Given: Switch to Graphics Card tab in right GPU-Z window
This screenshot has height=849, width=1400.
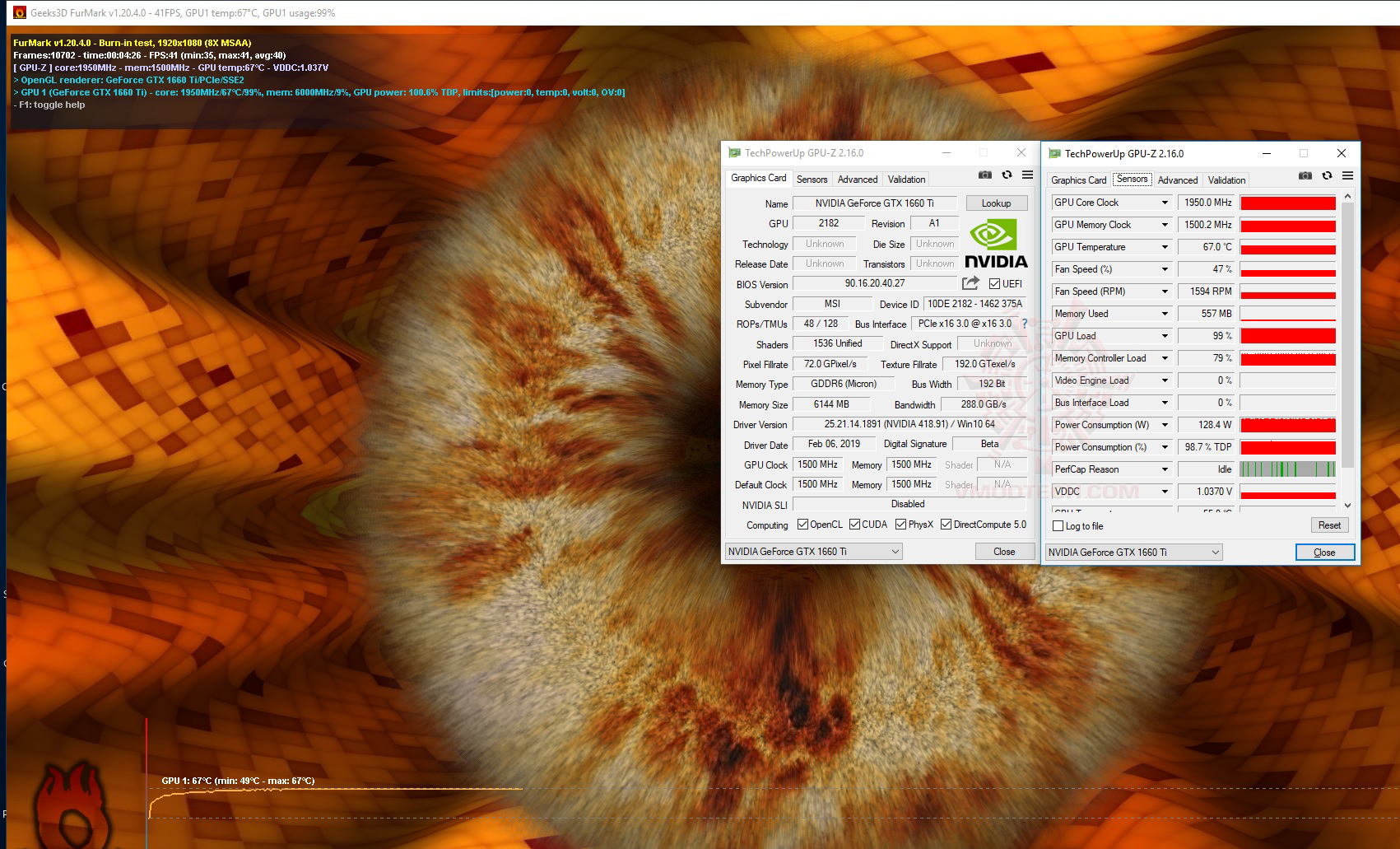Looking at the screenshot, I should point(1078,180).
